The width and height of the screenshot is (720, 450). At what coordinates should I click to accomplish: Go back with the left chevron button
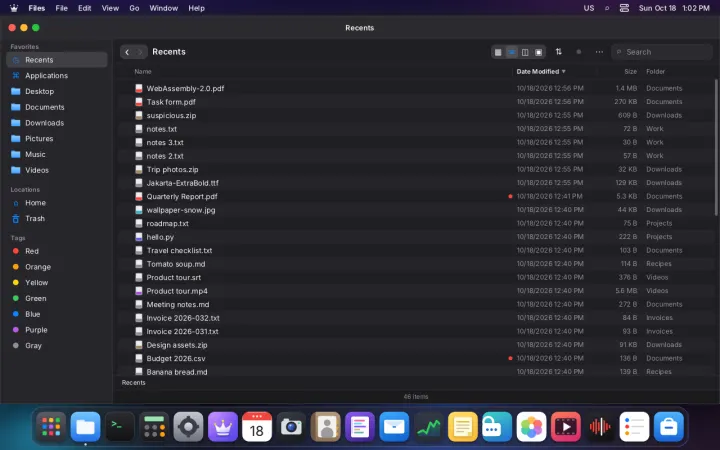pyautogui.click(x=127, y=52)
